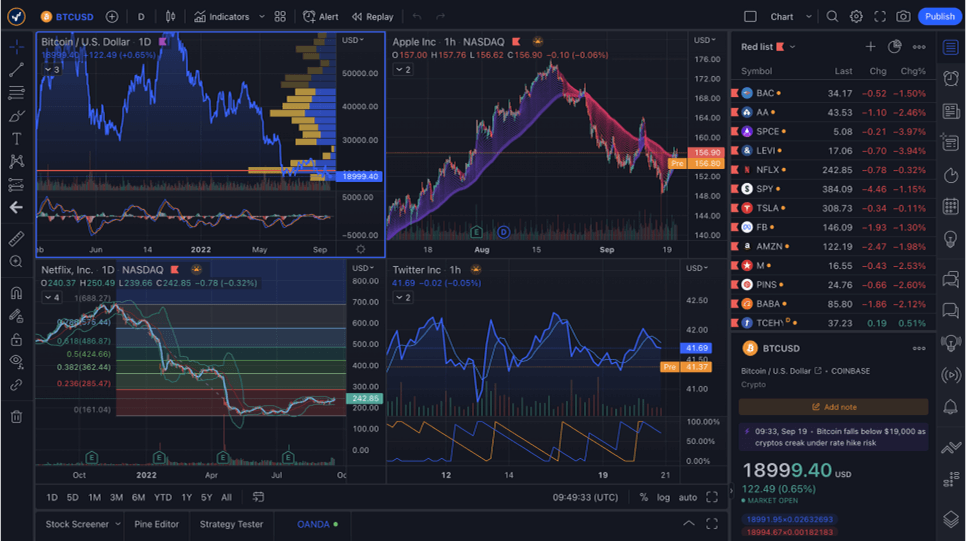Screen dimensions: 966x541
Task: Open the prediction and measurement tools
Action: click(x=17, y=184)
